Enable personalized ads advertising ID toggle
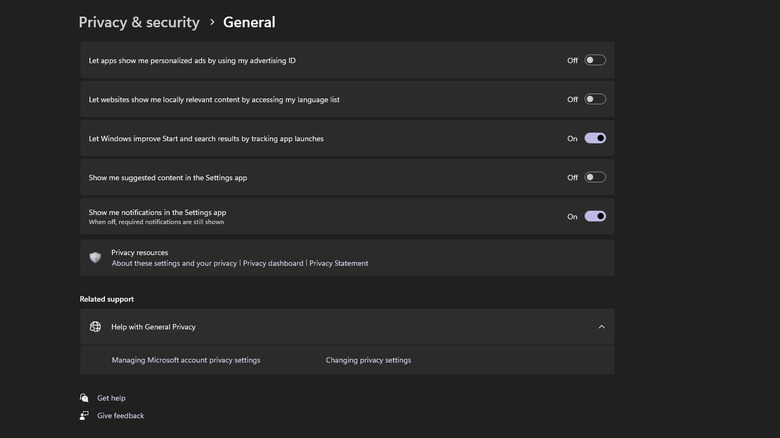780x438 pixels. point(595,60)
